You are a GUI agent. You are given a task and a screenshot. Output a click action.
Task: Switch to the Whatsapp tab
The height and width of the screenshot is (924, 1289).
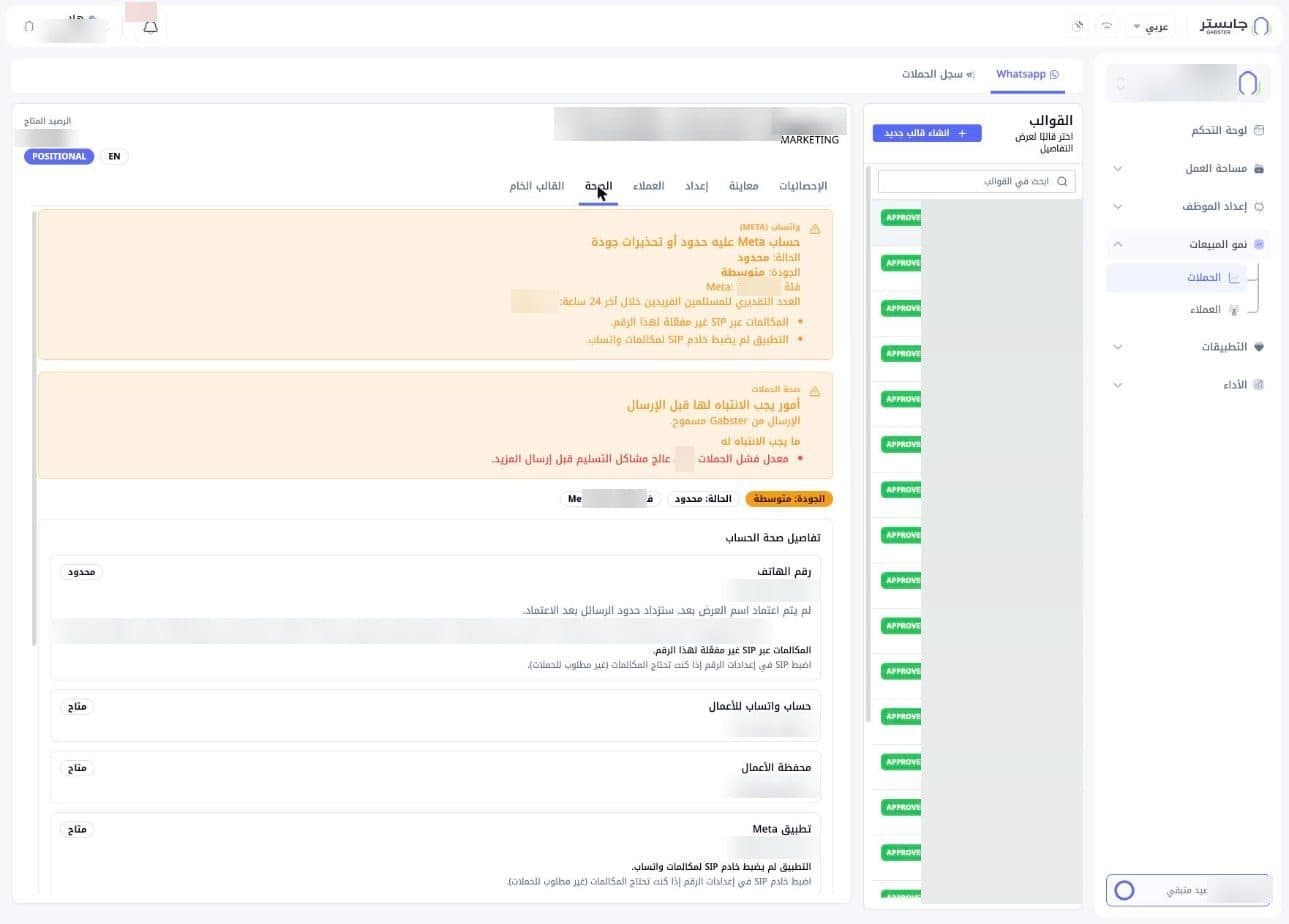[x=1027, y=75]
